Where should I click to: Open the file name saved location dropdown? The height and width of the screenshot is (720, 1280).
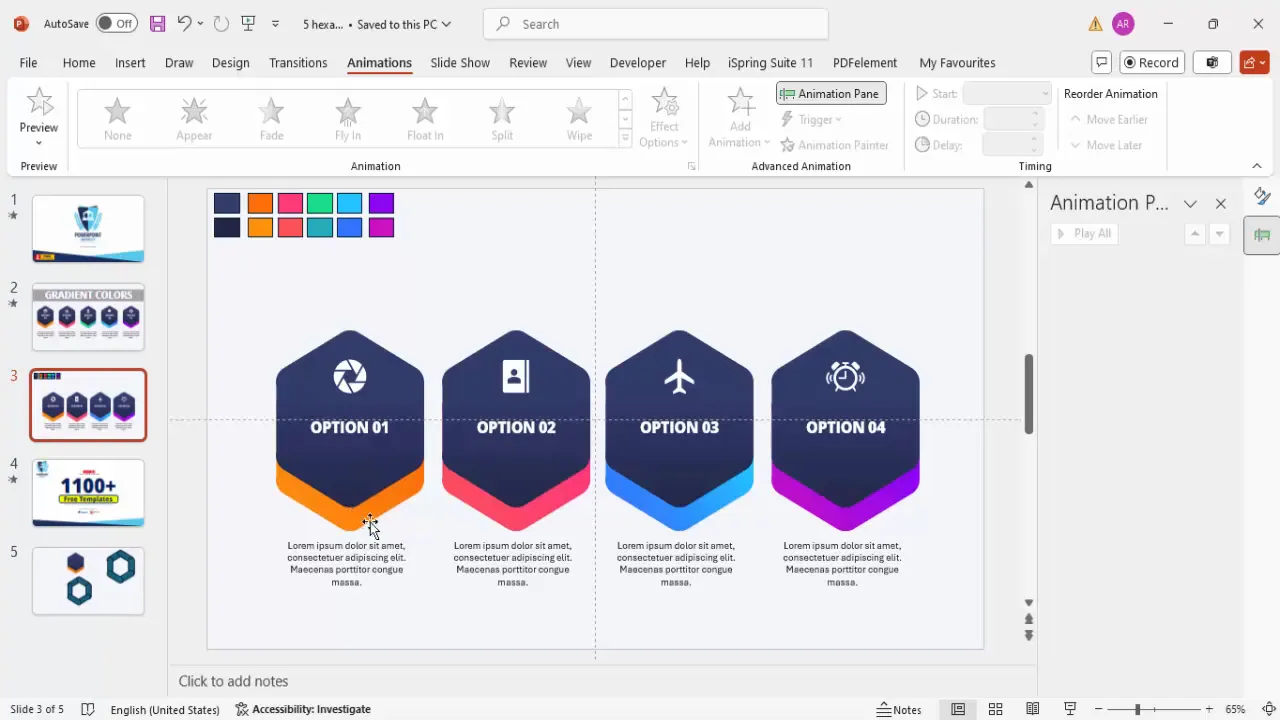tap(446, 24)
